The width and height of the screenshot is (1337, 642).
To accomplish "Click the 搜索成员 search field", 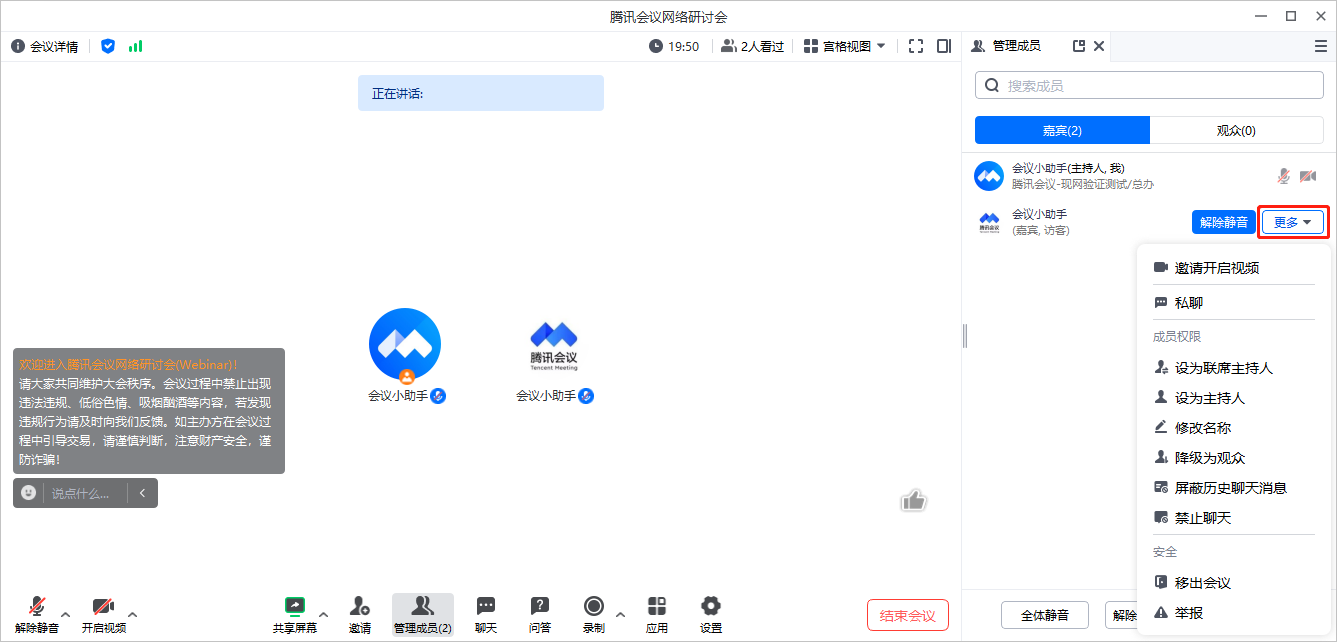I will [x=1149, y=86].
